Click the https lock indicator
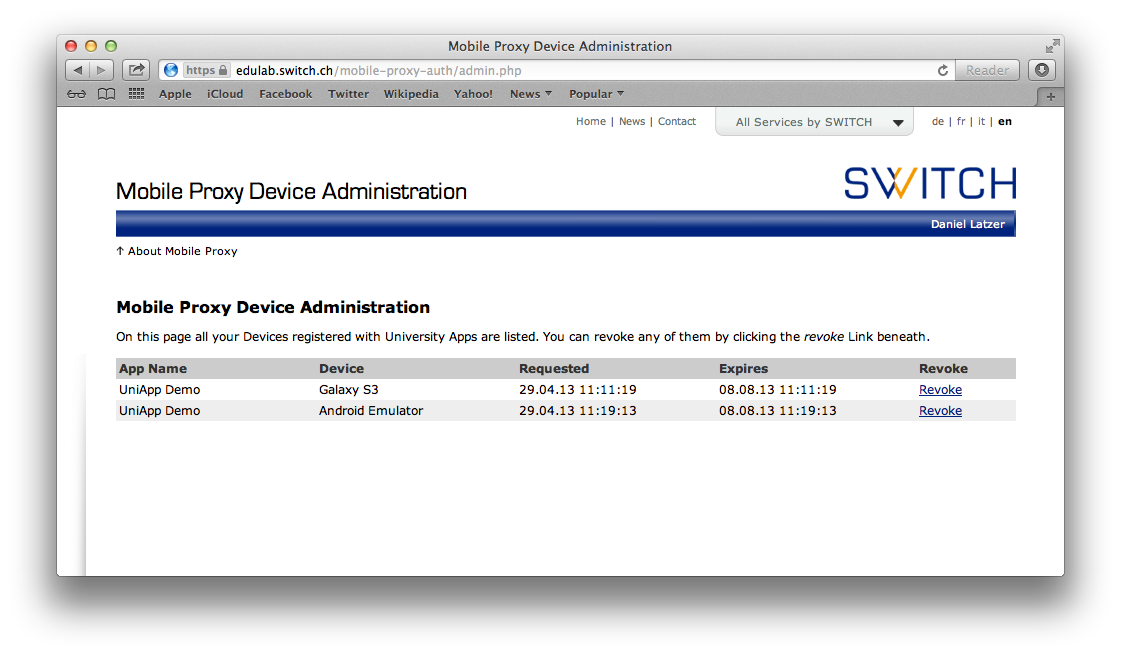 [206, 70]
